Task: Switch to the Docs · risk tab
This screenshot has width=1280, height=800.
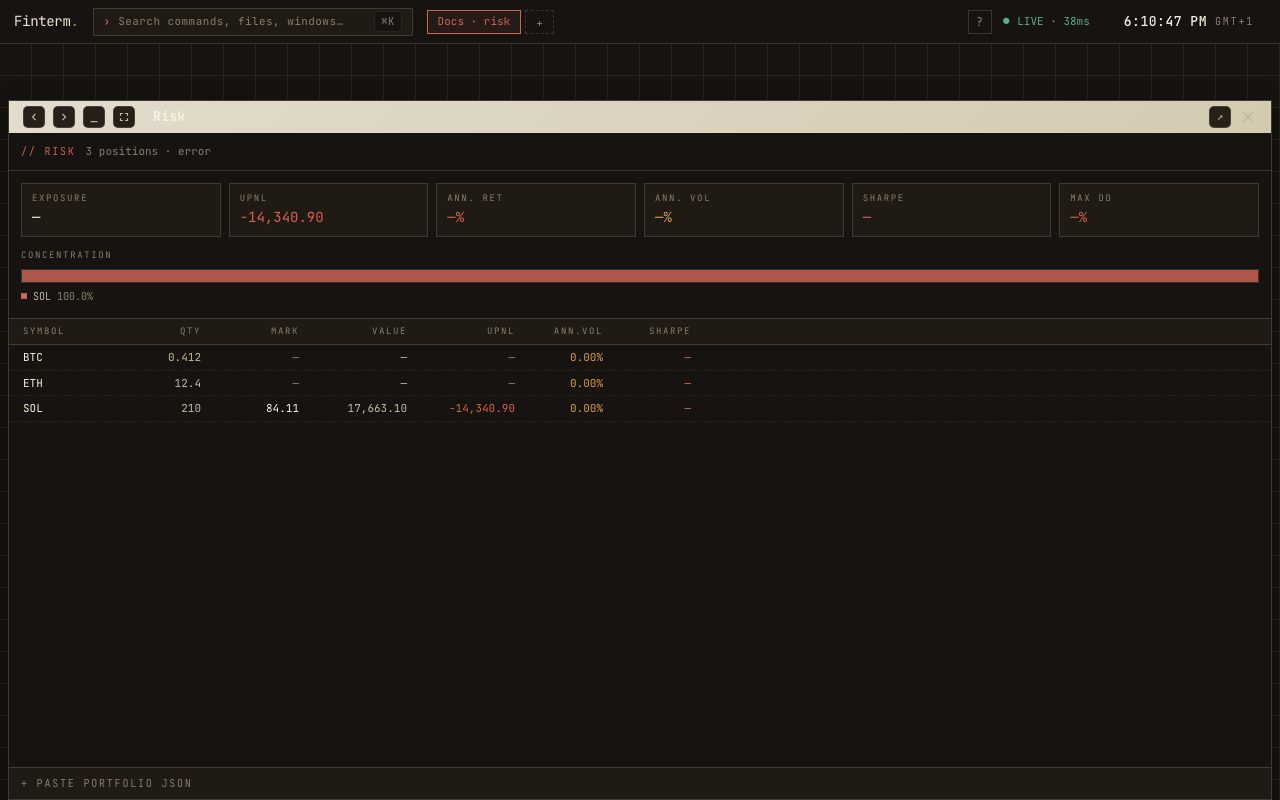Action: 474,22
